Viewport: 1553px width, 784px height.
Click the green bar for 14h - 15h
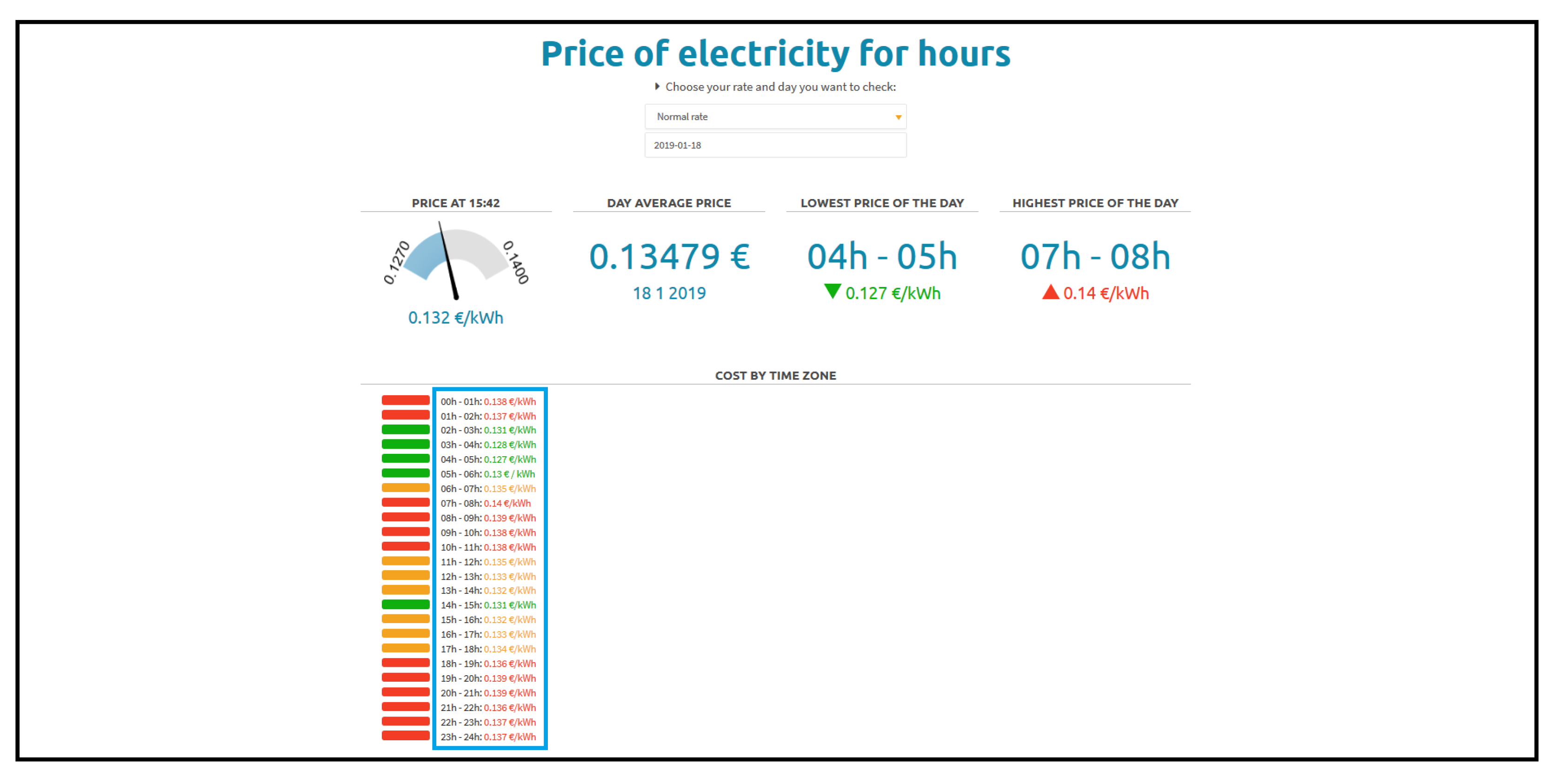click(x=405, y=605)
